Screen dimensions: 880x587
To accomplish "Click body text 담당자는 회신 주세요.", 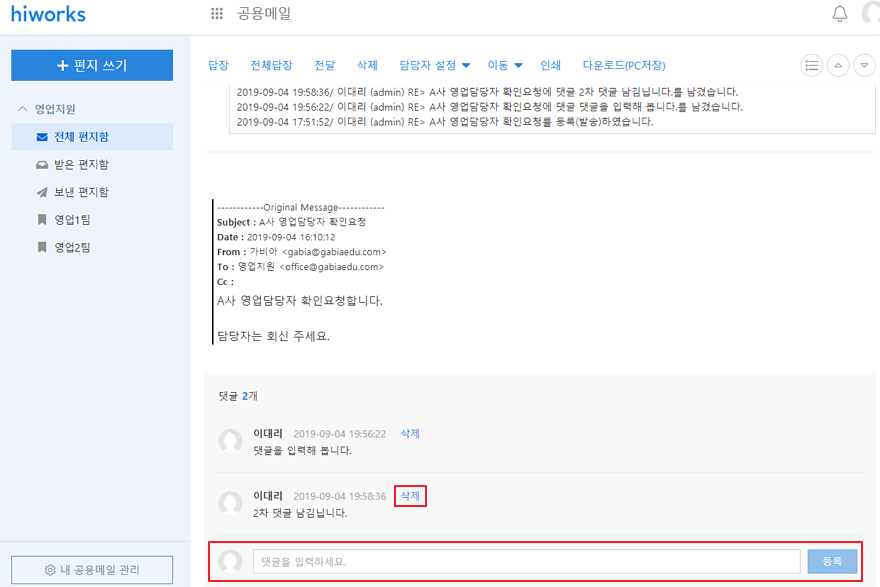I will click(x=273, y=336).
